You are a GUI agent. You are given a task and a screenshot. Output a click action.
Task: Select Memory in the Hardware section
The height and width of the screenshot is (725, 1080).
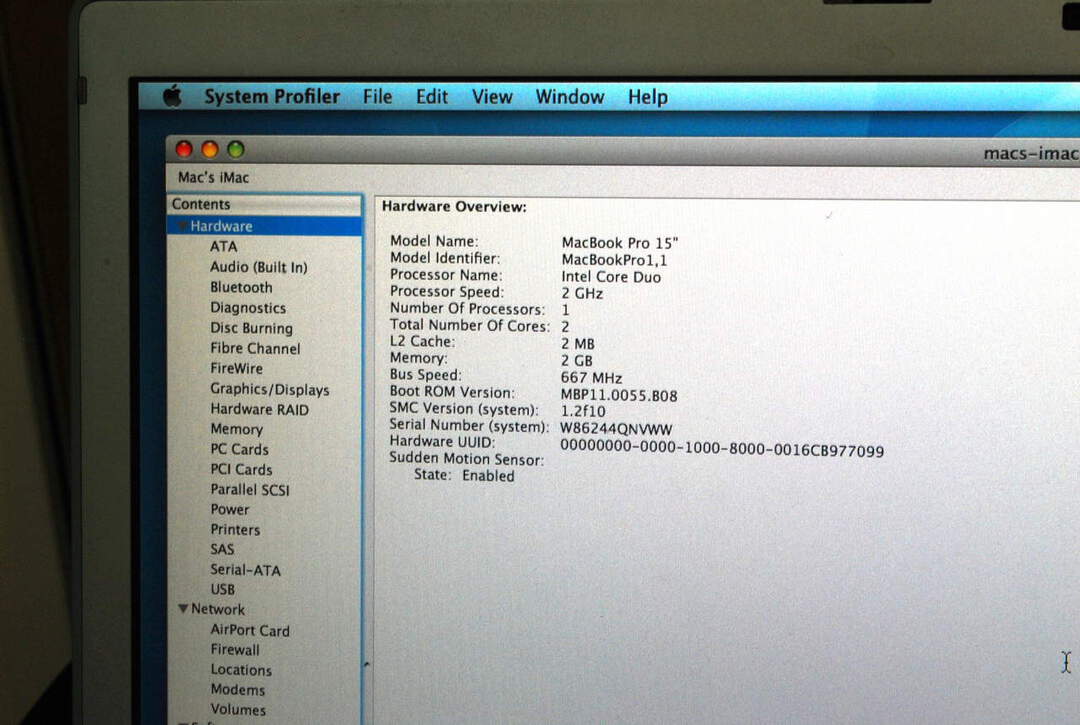click(236, 429)
